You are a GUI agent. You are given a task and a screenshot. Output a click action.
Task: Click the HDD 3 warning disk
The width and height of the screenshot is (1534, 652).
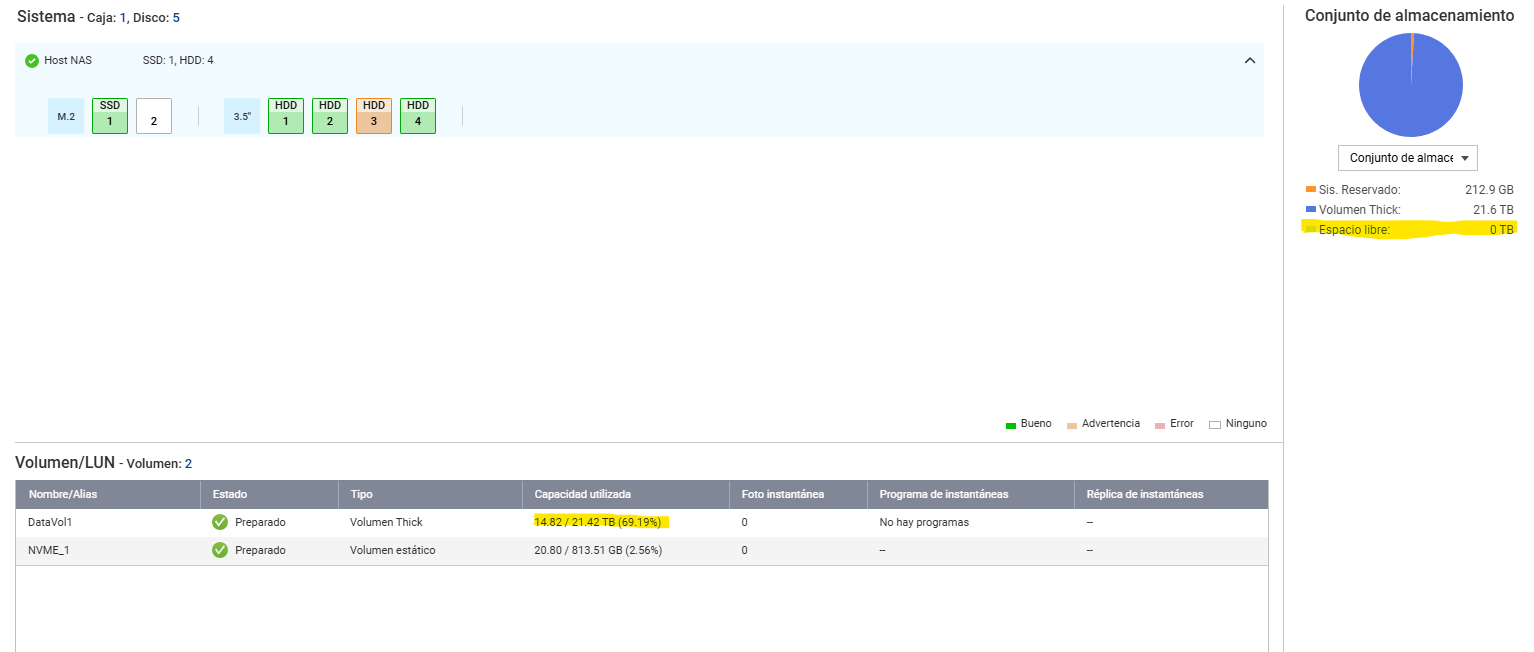click(x=374, y=116)
